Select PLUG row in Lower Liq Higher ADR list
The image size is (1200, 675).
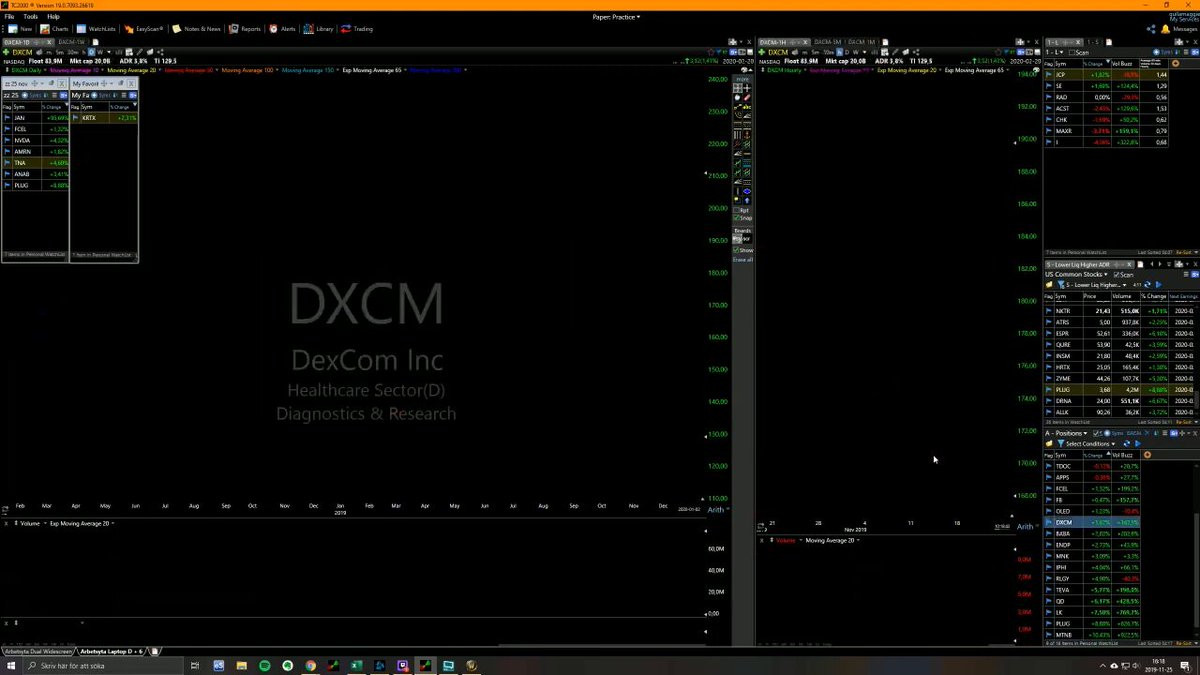pyautogui.click(x=1118, y=389)
